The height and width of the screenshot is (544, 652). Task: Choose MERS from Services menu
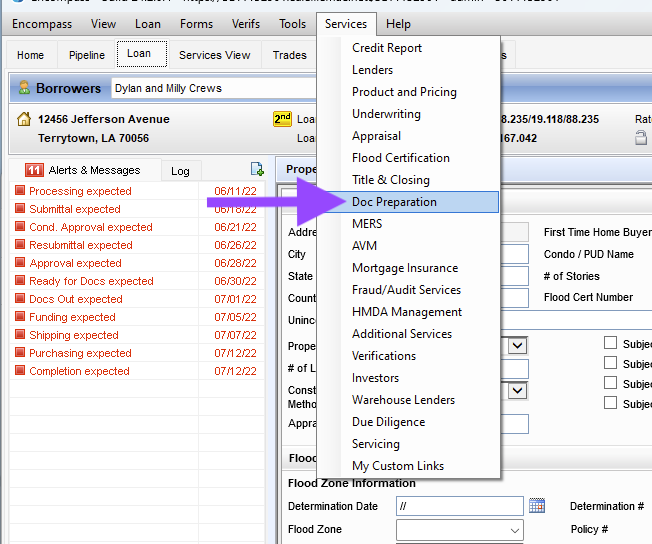click(x=408, y=224)
